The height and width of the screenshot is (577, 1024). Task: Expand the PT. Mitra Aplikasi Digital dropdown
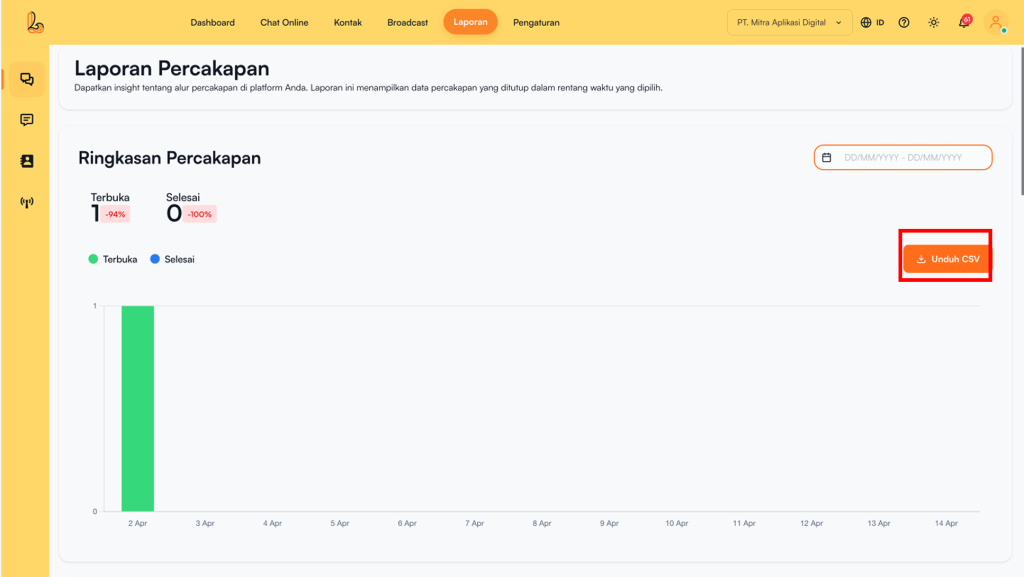click(789, 22)
